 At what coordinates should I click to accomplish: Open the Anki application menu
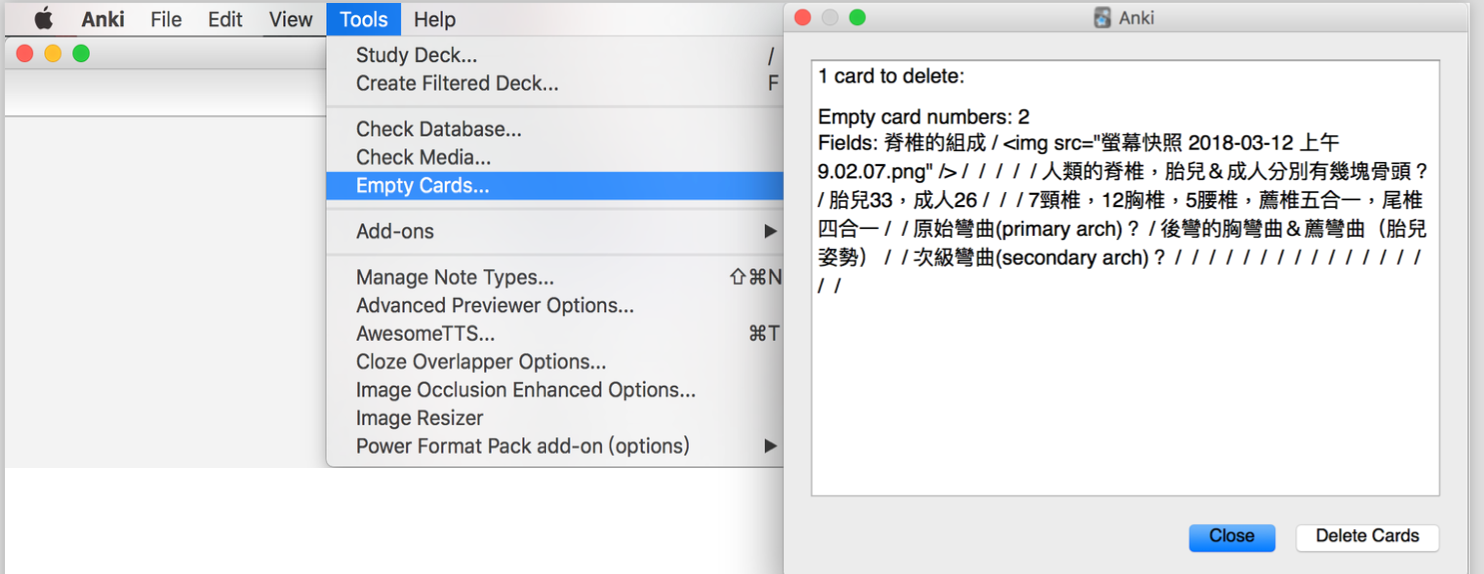(x=103, y=19)
